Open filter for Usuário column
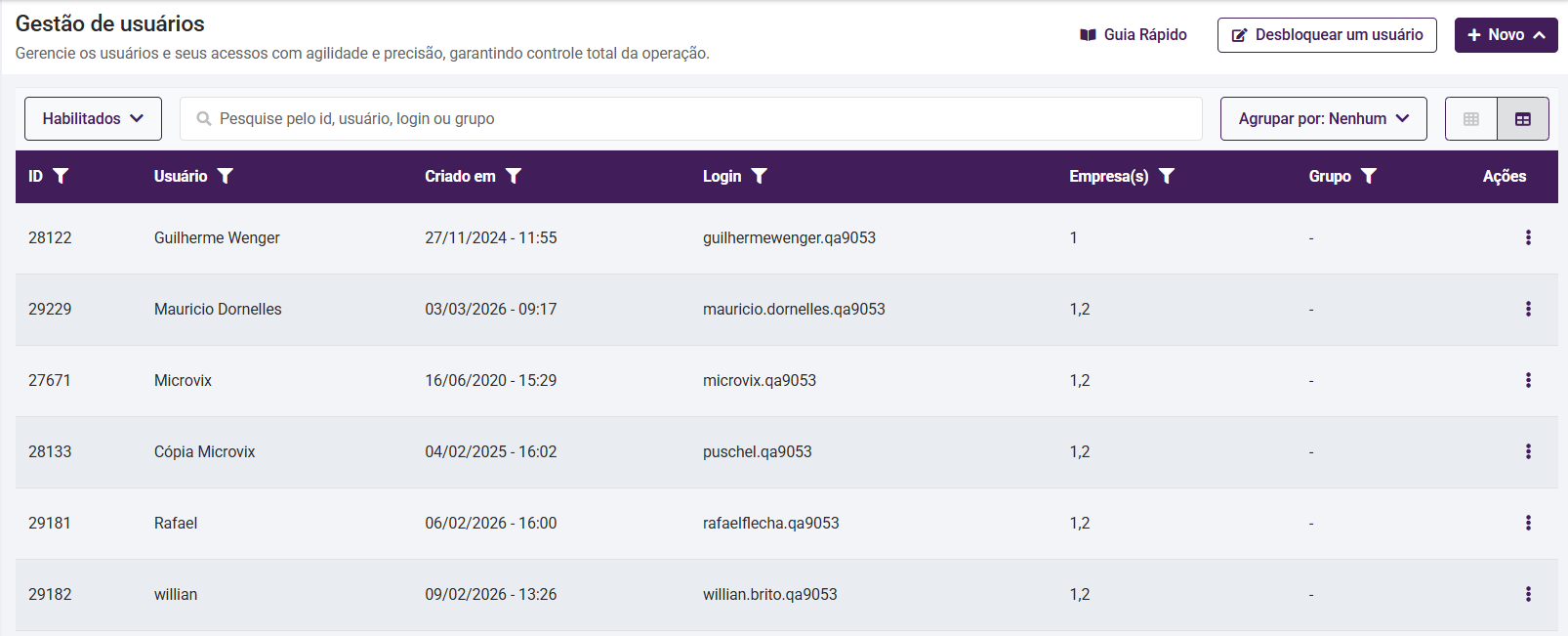The image size is (1568, 636). (226, 176)
